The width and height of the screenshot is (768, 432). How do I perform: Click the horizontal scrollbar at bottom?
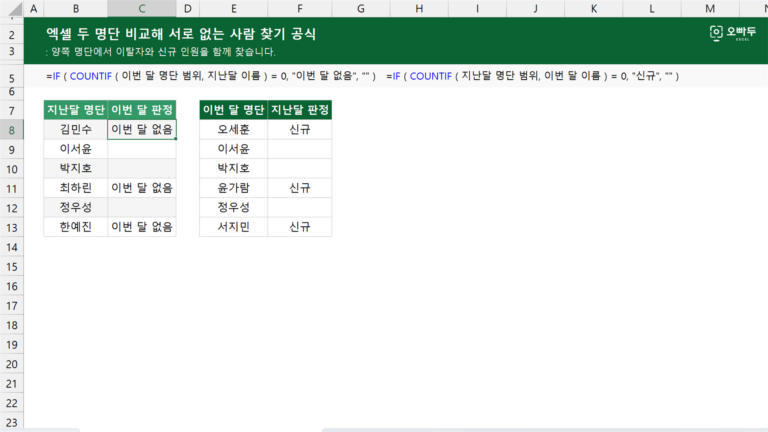pos(545,430)
